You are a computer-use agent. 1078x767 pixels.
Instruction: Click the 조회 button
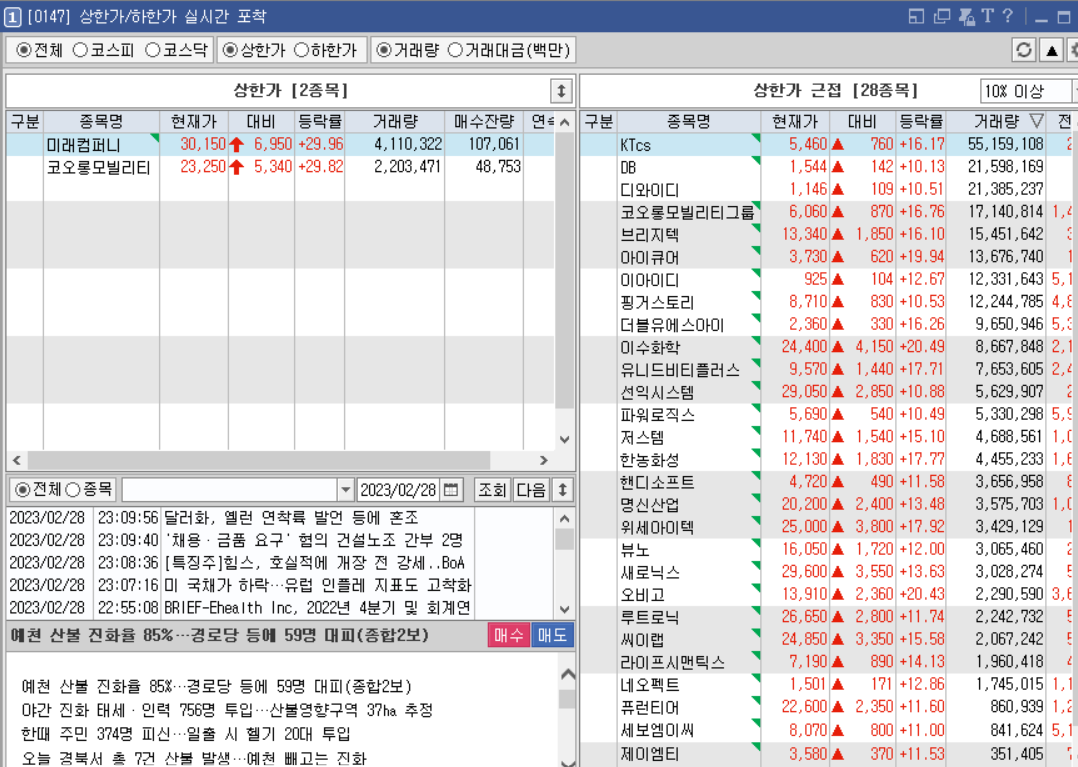[x=492, y=490]
